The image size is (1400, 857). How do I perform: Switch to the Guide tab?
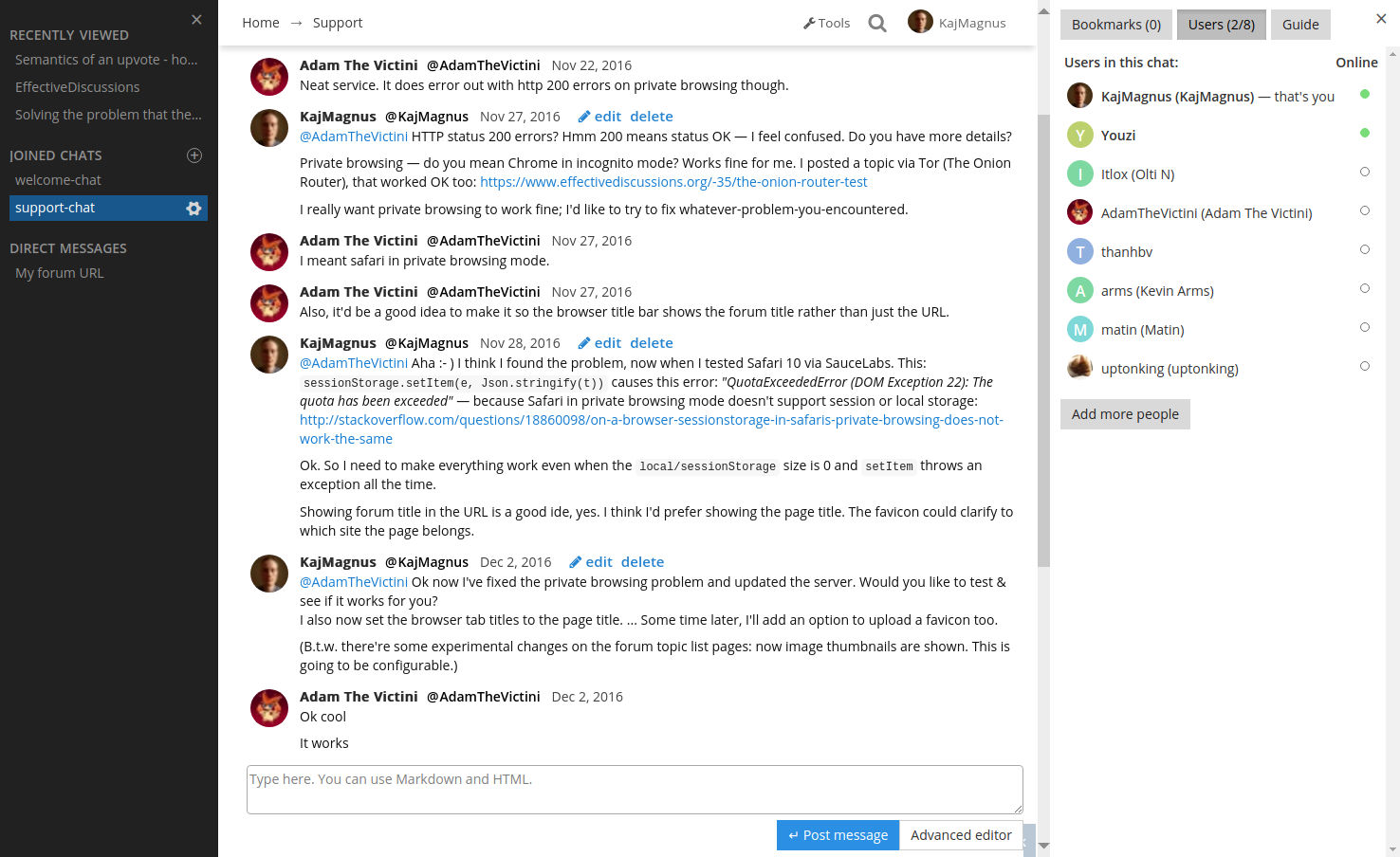(x=1300, y=25)
